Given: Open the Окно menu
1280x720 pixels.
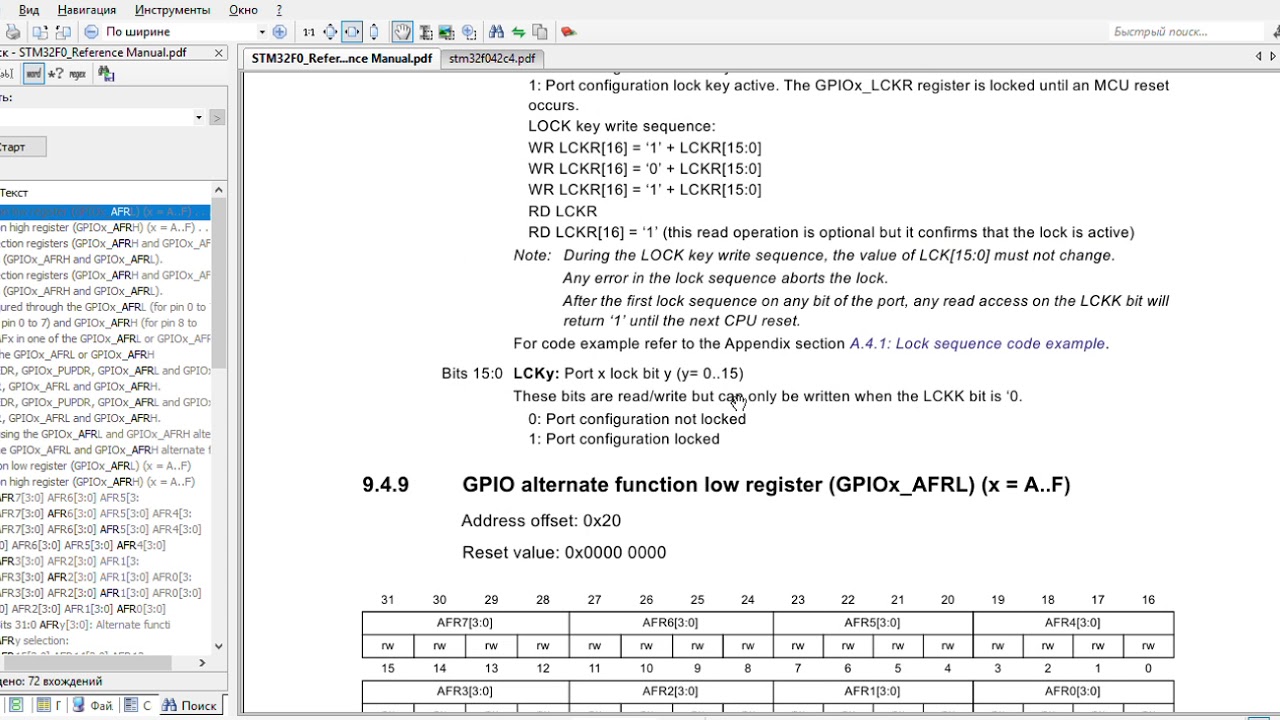Looking at the screenshot, I should tap(243, 10).
